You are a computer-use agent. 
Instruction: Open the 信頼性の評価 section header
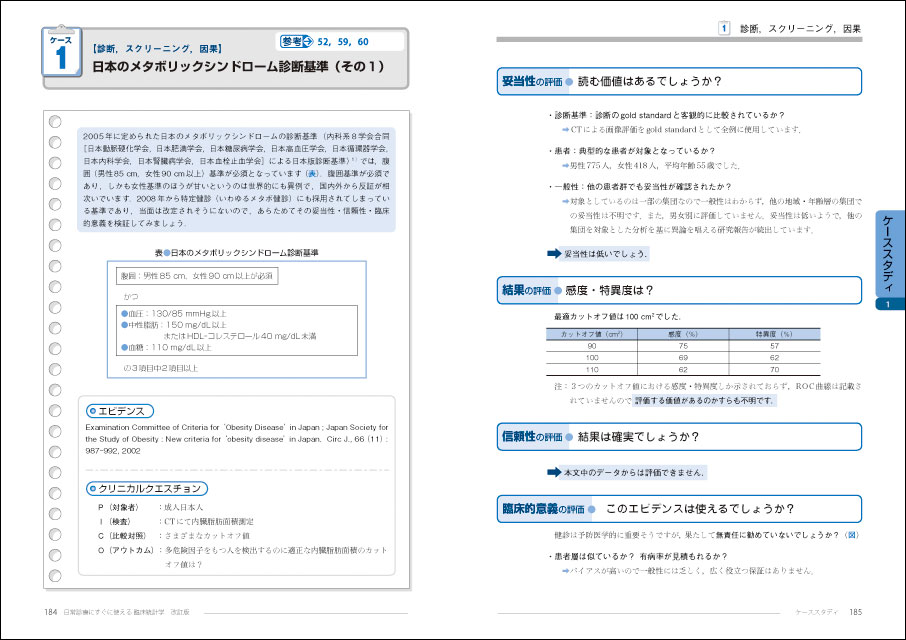pos(531,436)
